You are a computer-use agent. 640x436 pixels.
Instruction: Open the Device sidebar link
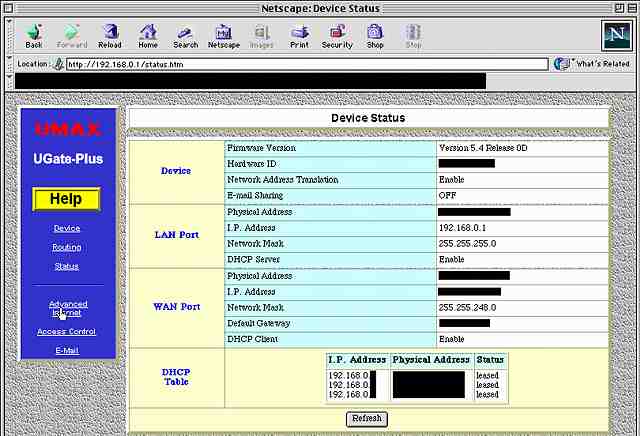tap(67, 228)
